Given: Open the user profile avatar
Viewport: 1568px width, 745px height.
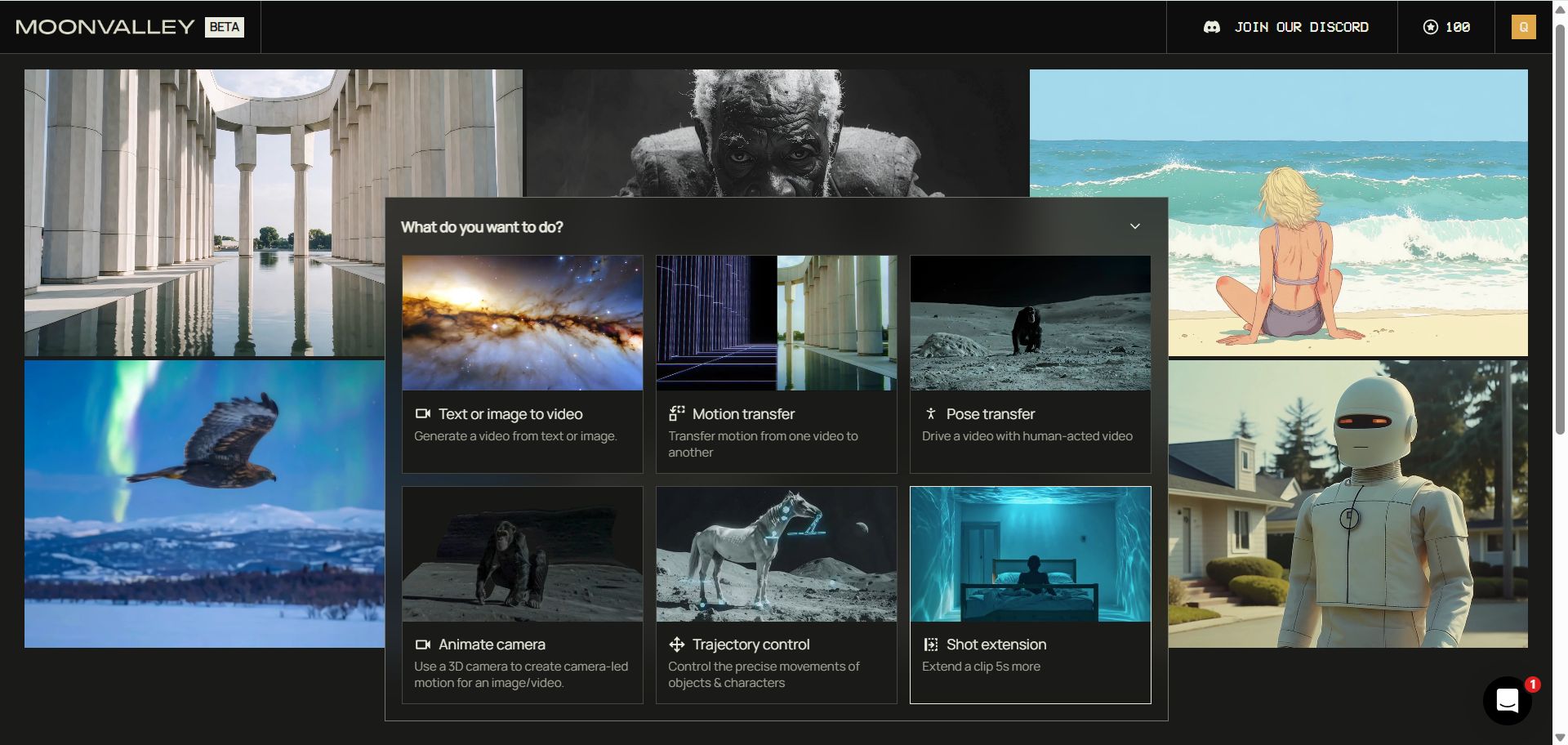Looking at the screenshot, I should tap(1523, 27).
